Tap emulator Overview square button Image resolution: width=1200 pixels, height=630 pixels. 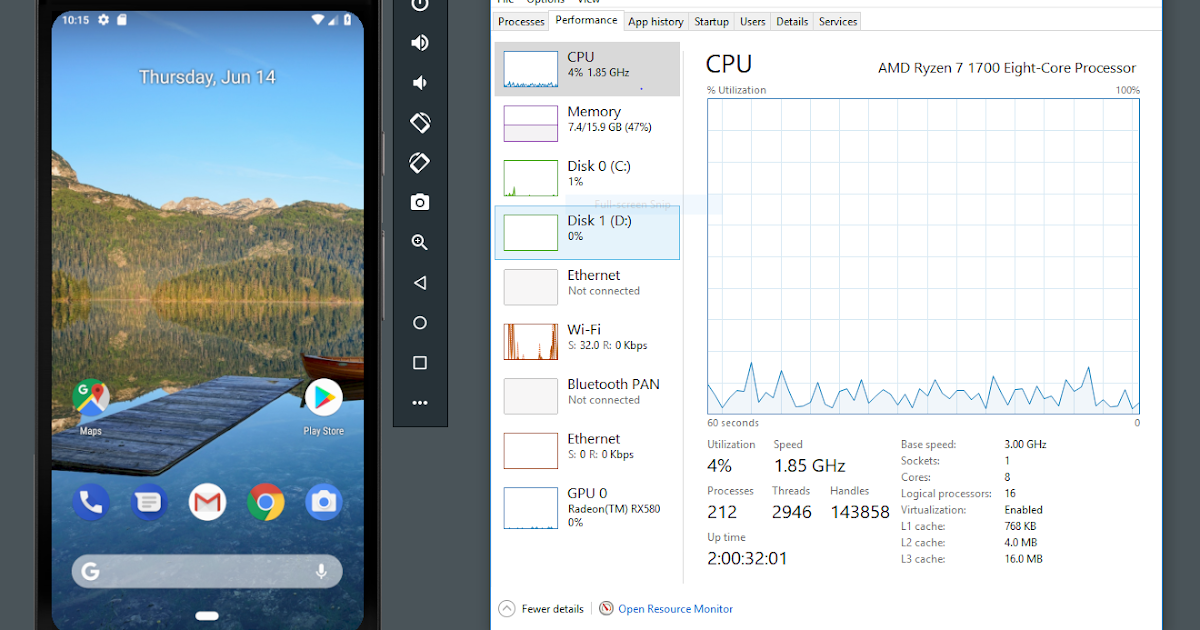tap(420, 363)
